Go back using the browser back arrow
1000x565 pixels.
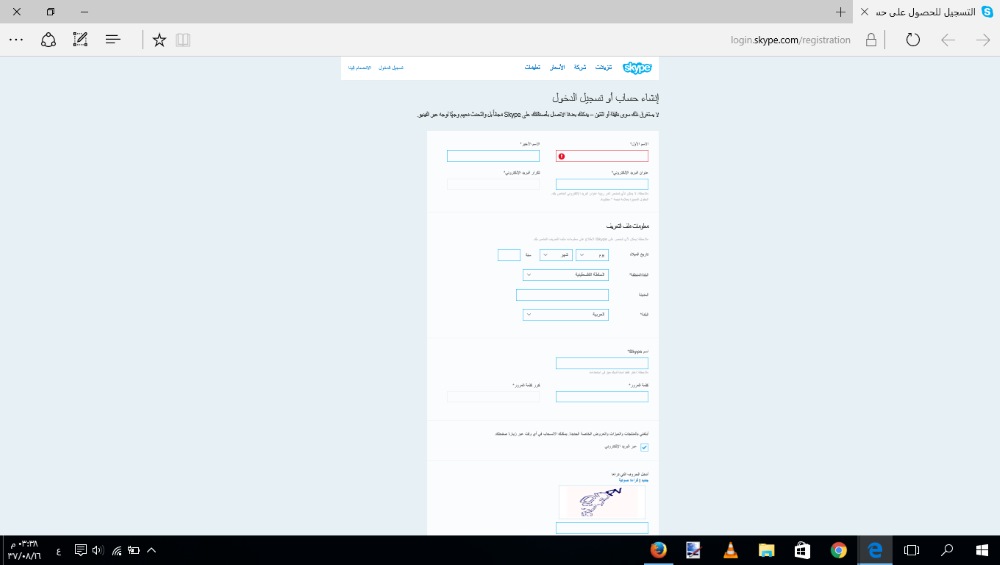(948, 40)
